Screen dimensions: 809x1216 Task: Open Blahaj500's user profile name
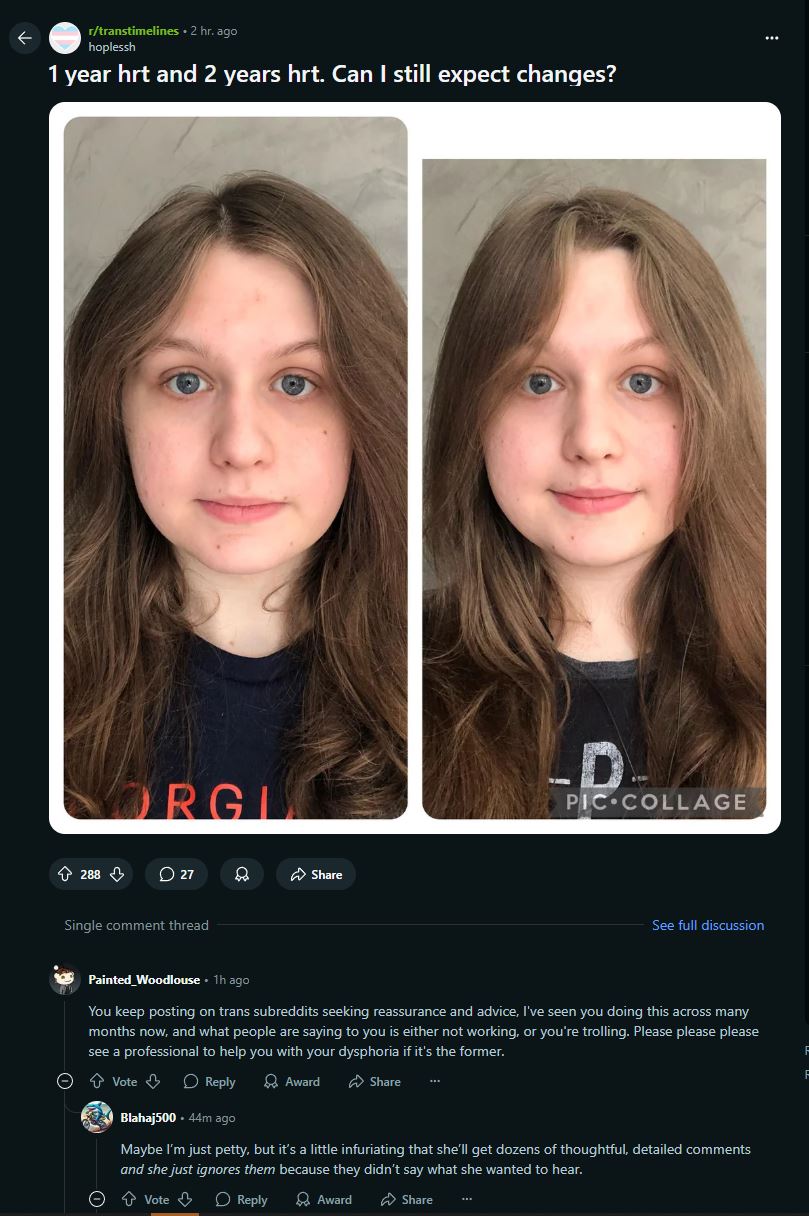[148, 1117]
